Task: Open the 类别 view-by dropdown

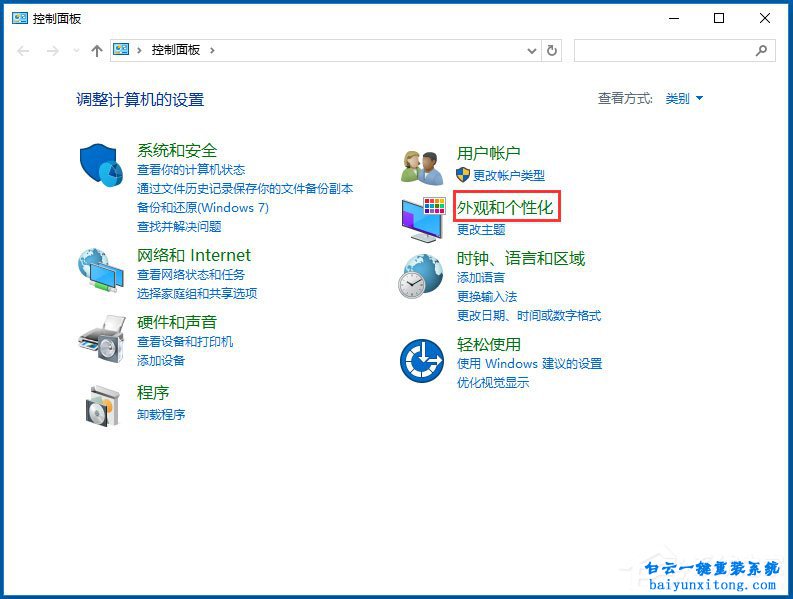Action: (x=684, y=98)
